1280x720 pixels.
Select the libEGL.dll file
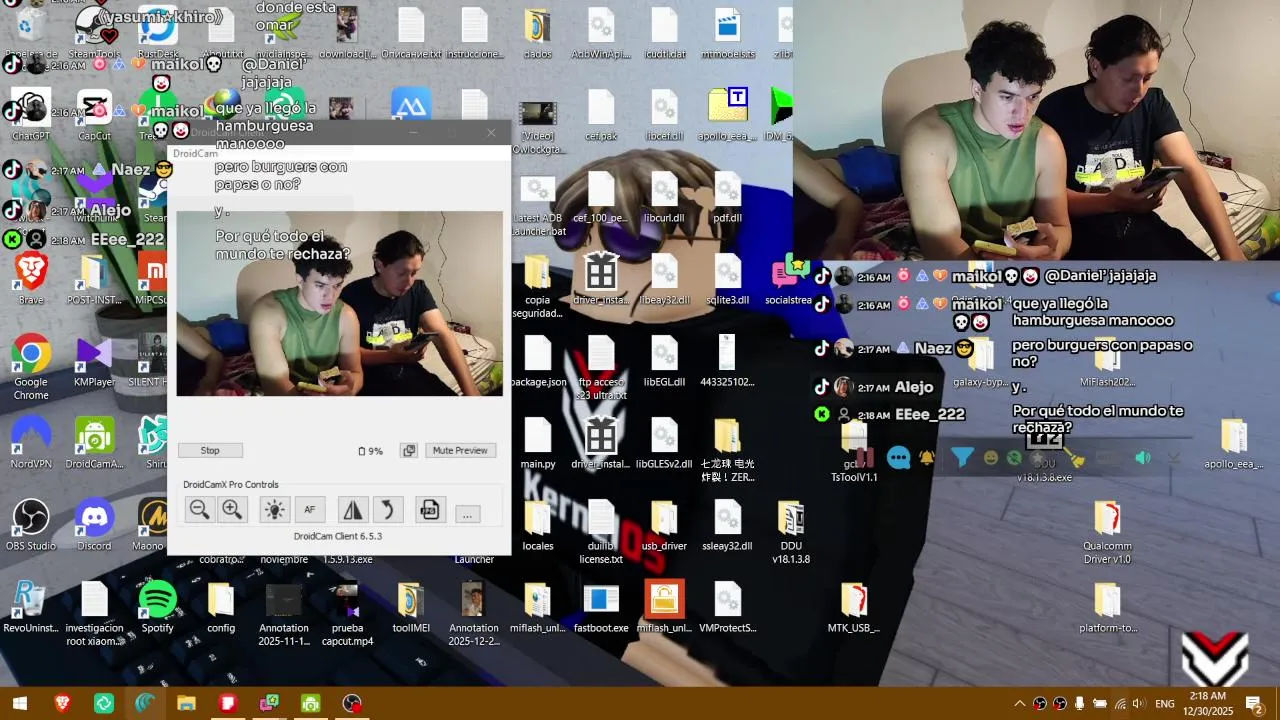(664, 361)
